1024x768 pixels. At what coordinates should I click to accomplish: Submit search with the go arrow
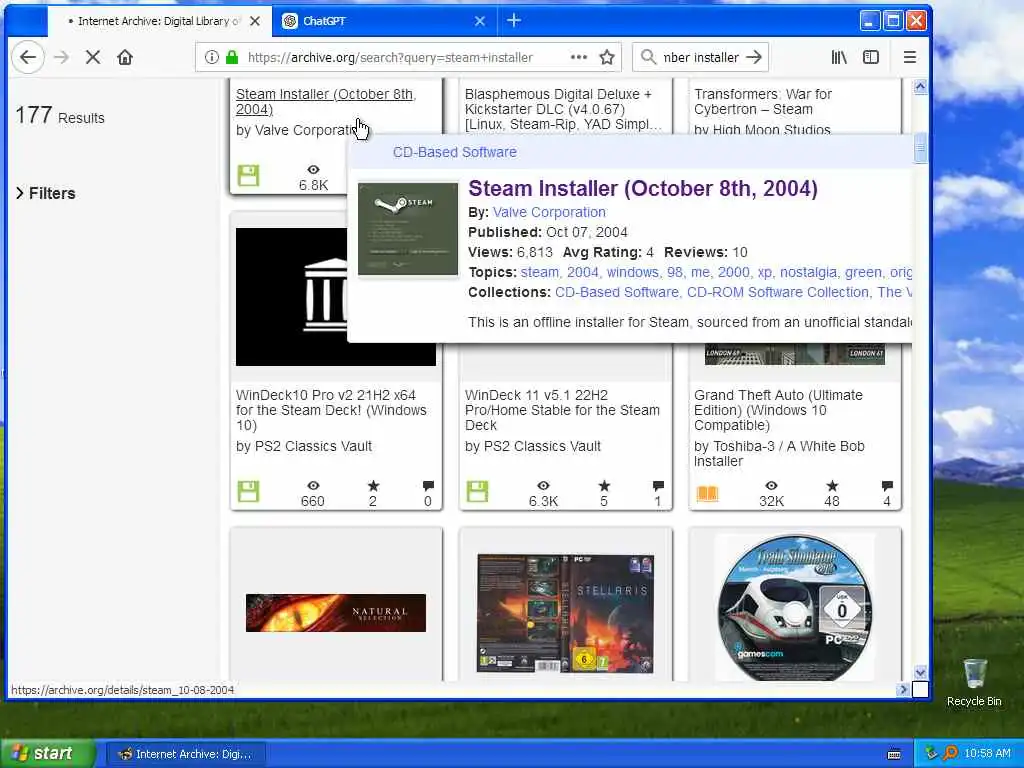coord(754,57)
